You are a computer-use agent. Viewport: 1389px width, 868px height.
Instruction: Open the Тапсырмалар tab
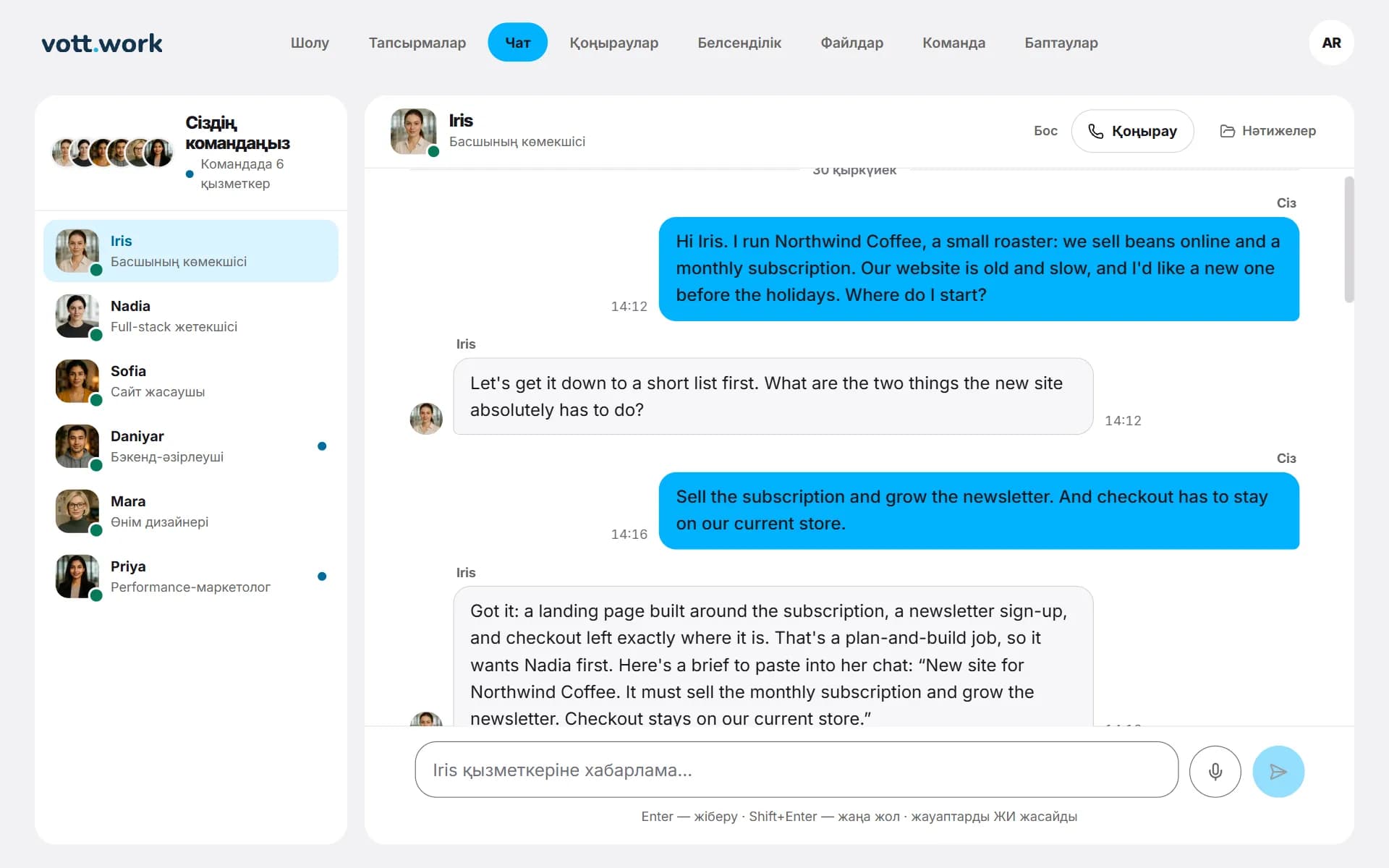[x=417, y=43]
